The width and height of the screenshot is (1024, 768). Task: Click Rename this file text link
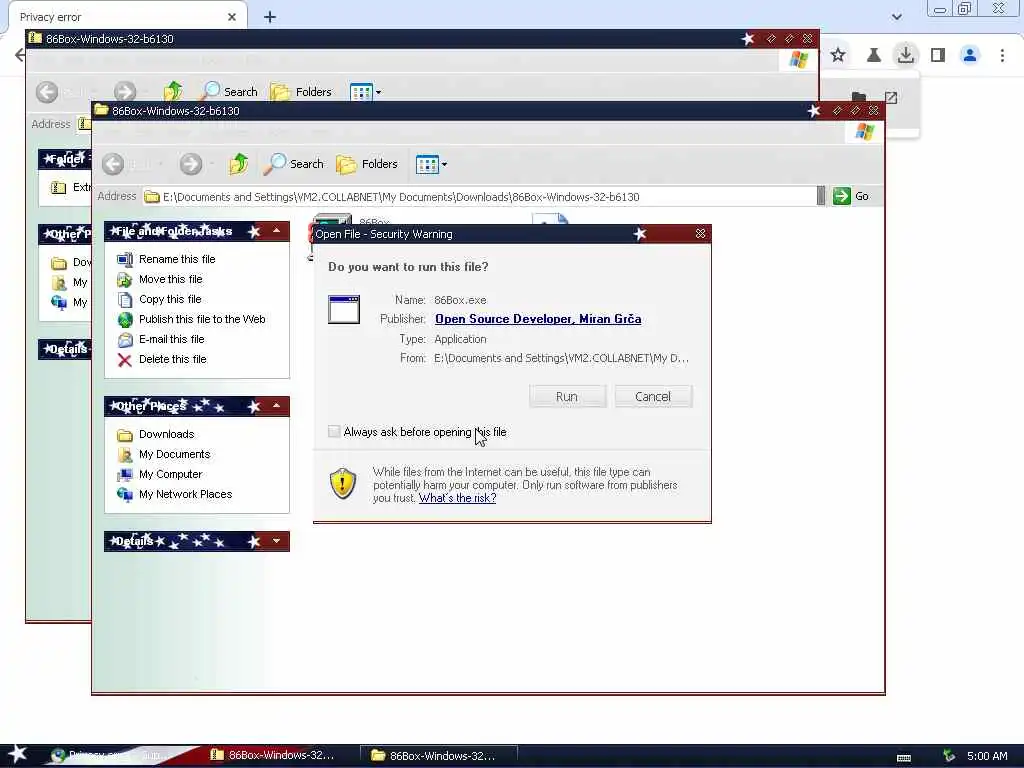(177, 259)
